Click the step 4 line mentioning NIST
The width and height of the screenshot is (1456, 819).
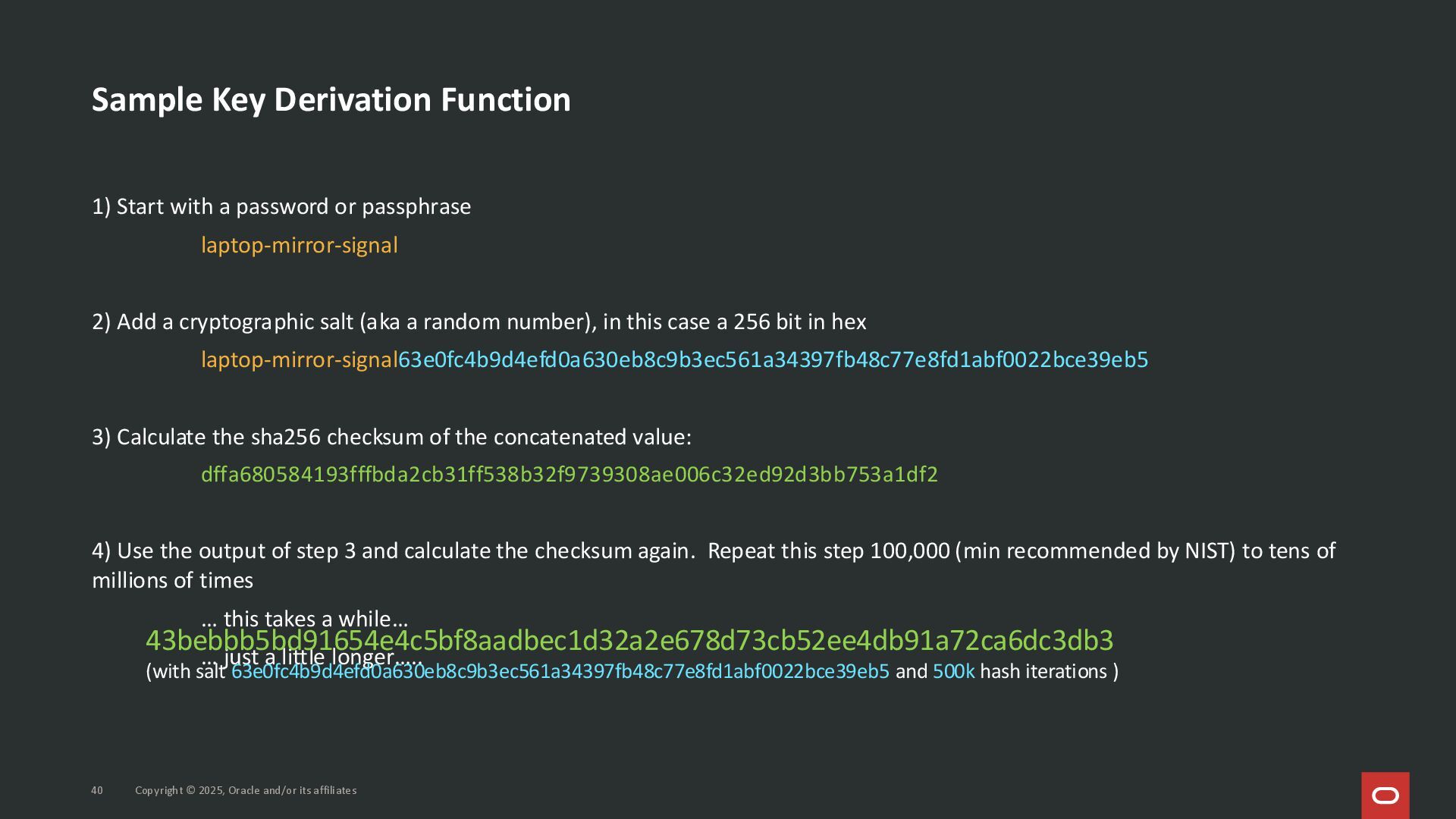713,551
